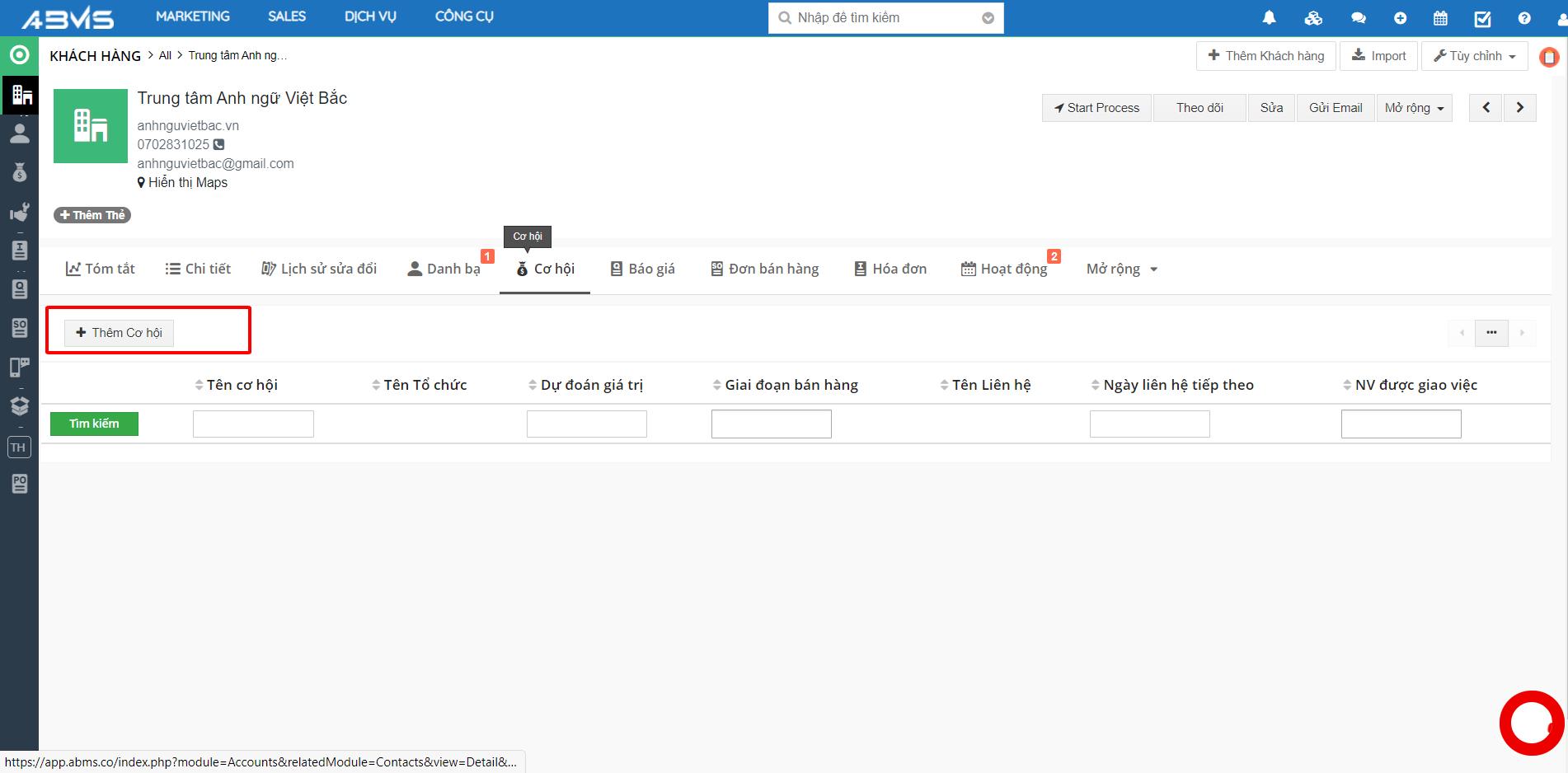Click the contacts person icon in sidebar
Viewport: 1568px width, 773px height.
20,134
